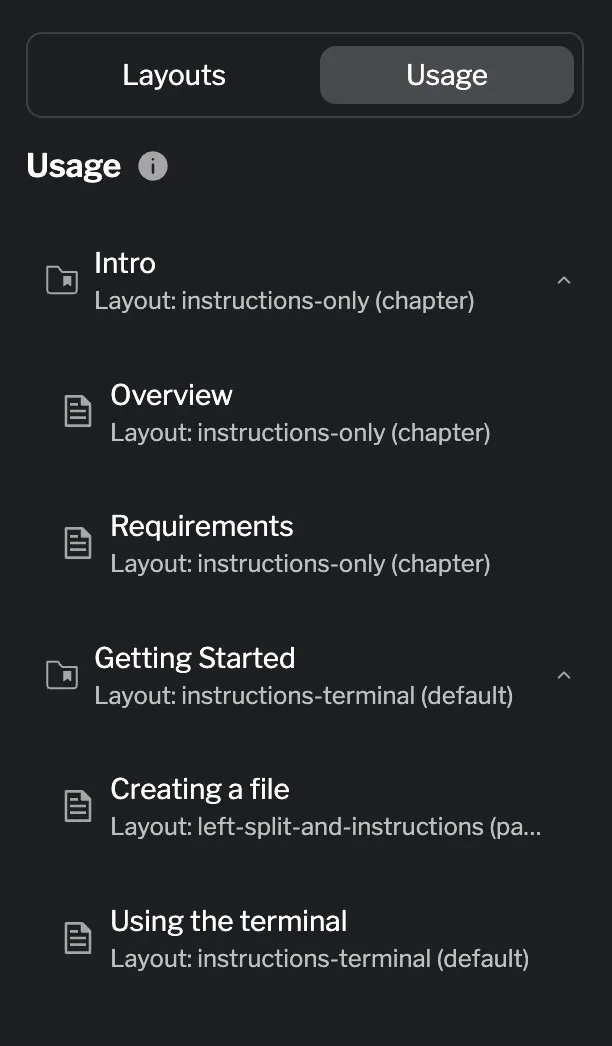This screenshot has height=1046, width=612.
Task: Switch to the Layouts tab
Action: (x=174, y=74)
